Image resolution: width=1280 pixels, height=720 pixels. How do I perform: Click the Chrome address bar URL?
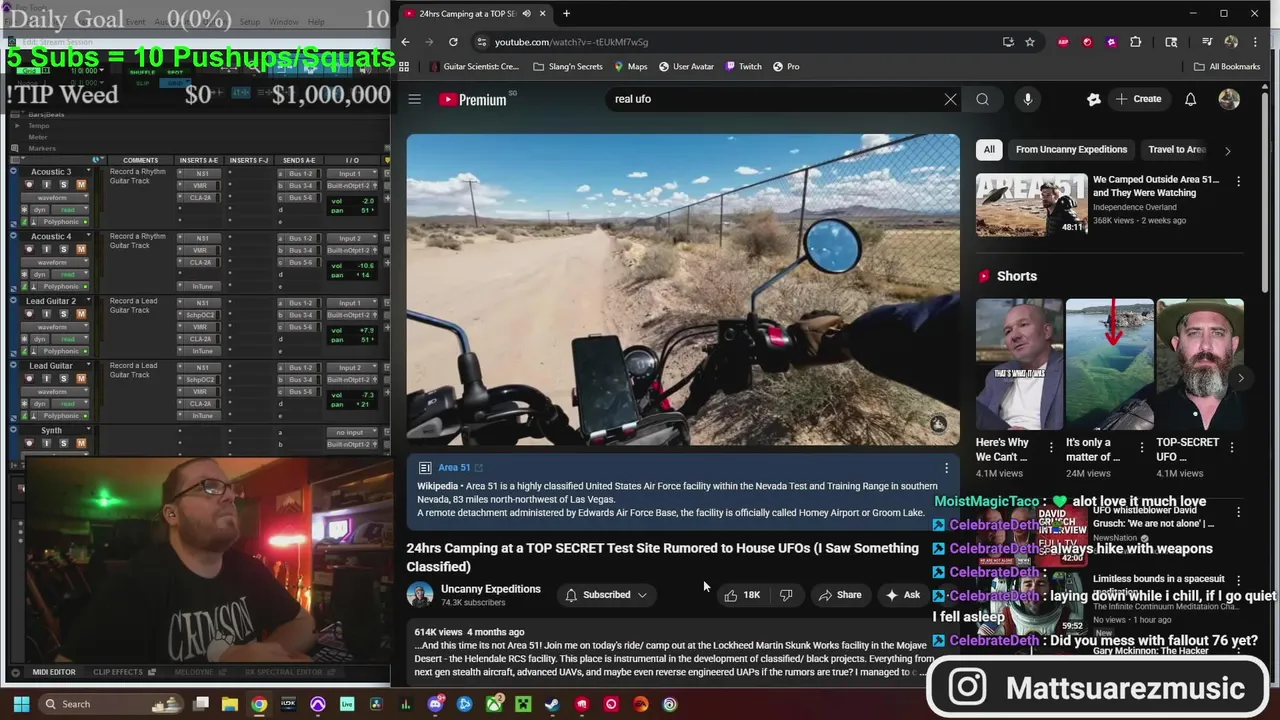(x=571, y=42)
